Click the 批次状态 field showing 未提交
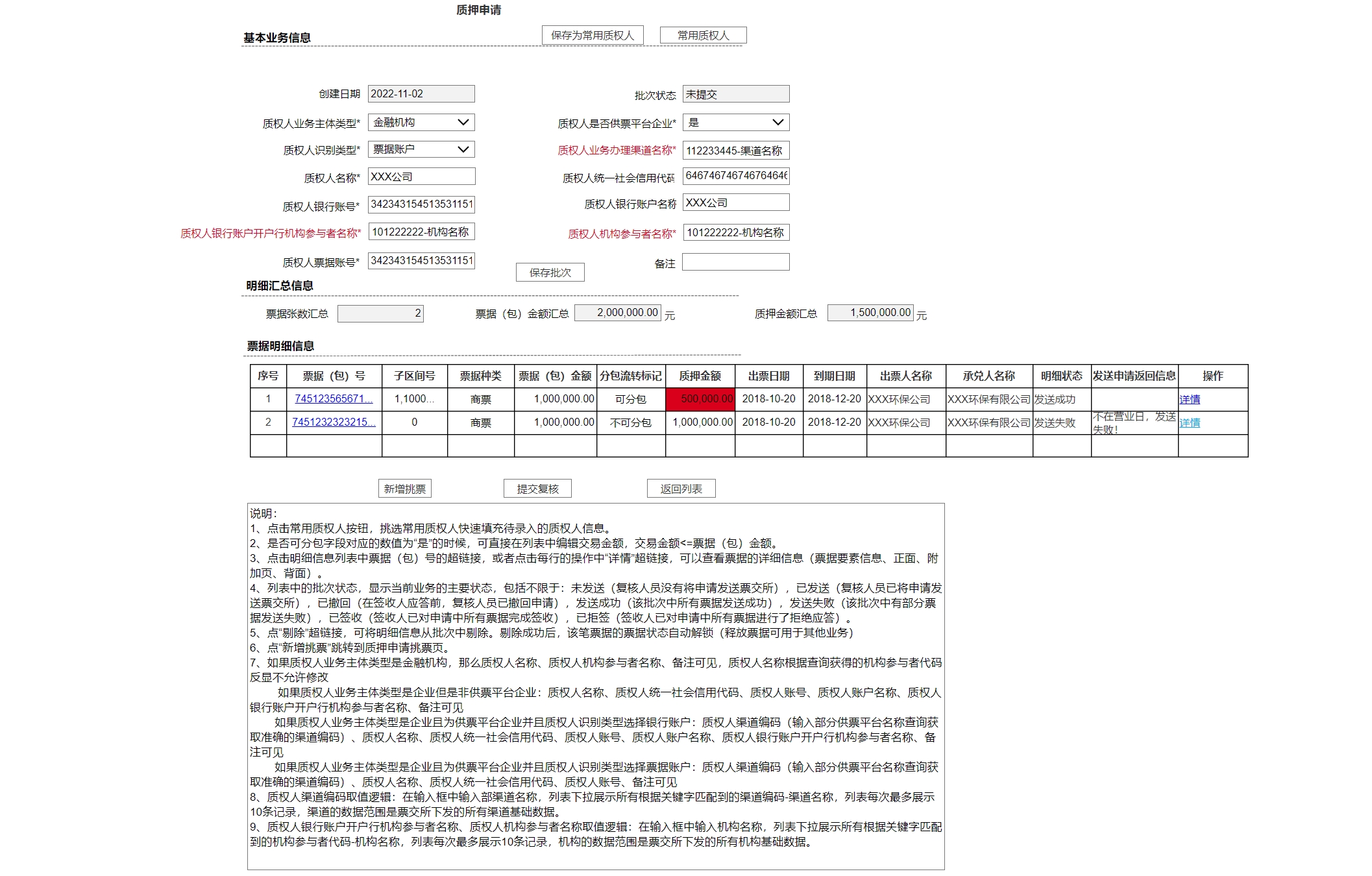1372x876 pixels. click(x=736, y=94)
